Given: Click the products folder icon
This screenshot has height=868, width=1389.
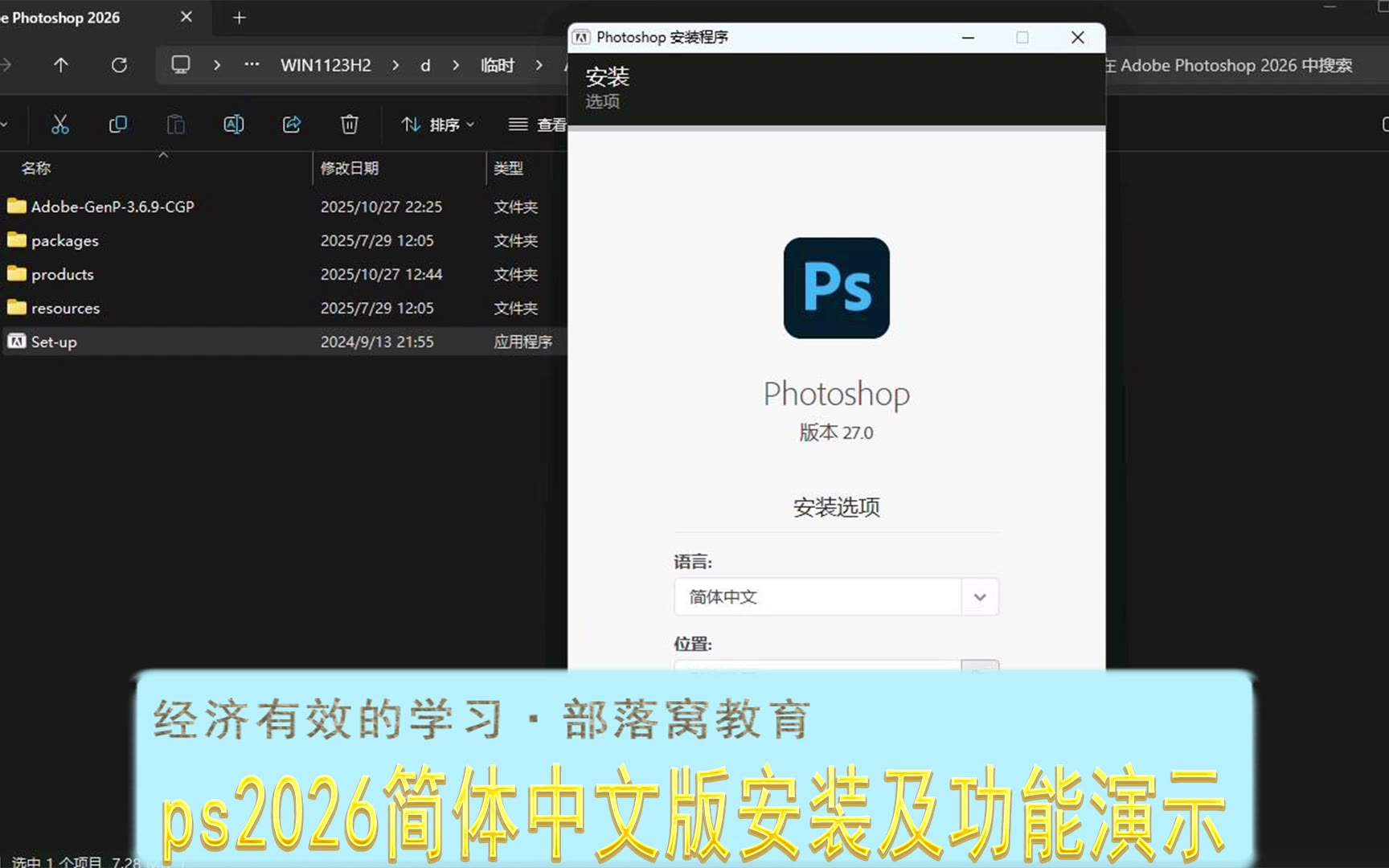Looking at the screenshot, I should point(17,274).
